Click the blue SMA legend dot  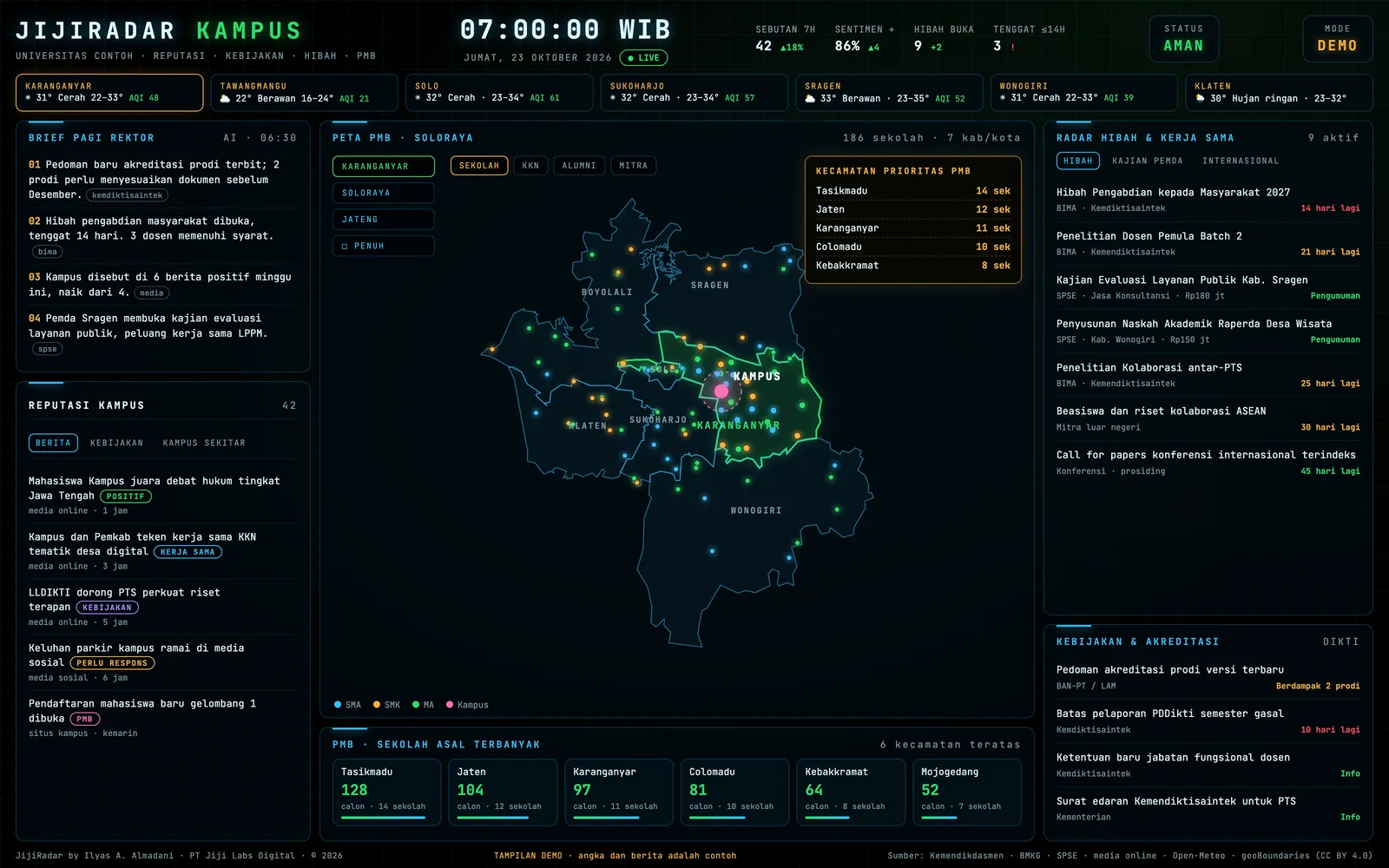point(338,705)
